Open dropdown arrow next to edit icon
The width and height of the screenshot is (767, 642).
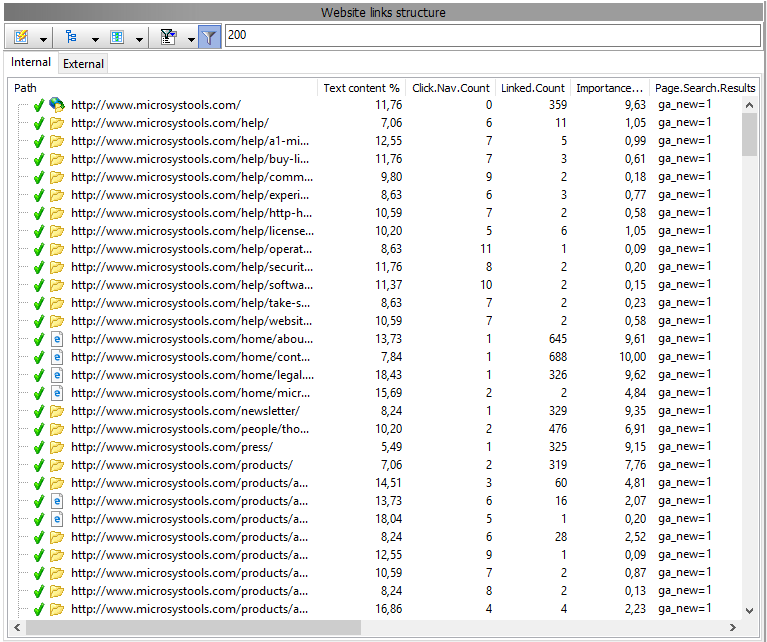[x=44, y=38]
